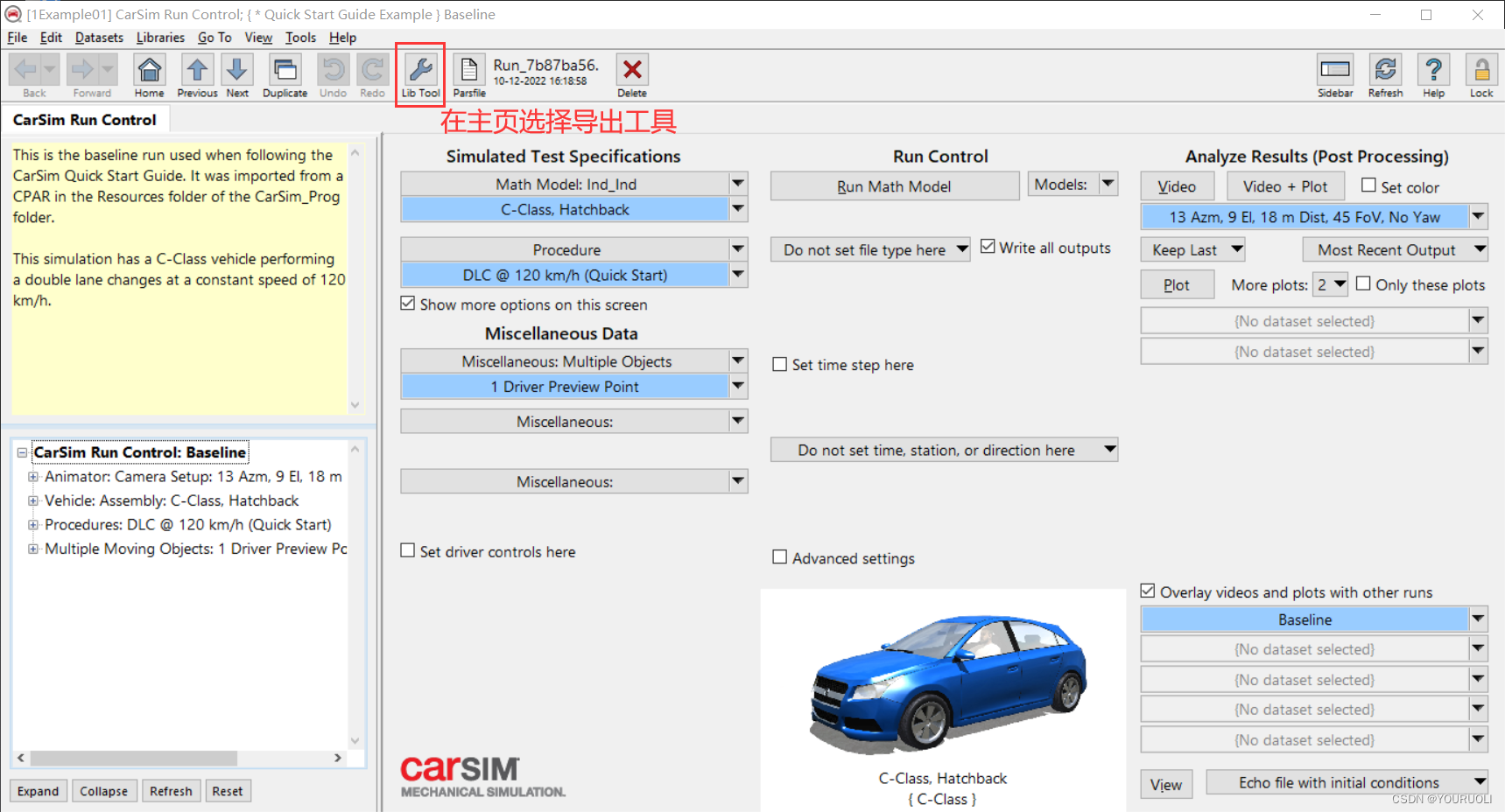The height and width of the screenshot is (812, 1505).
Task: Duplicate the current dataset
Action: [285, 74]
